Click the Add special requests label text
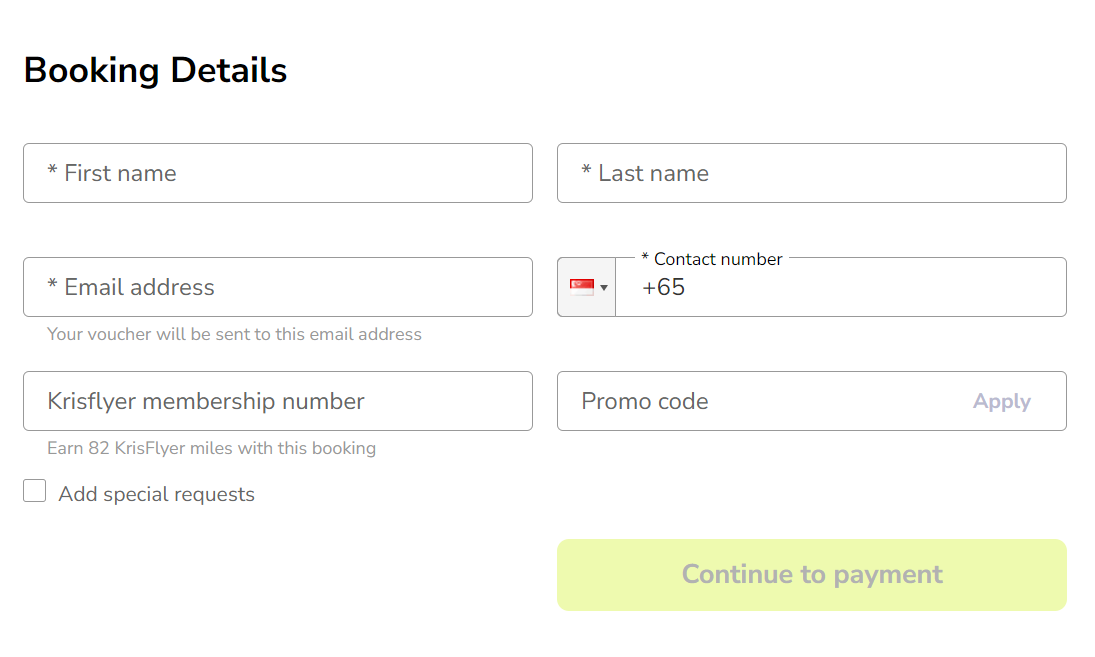The image size is (1095, 657). [156, 494]
